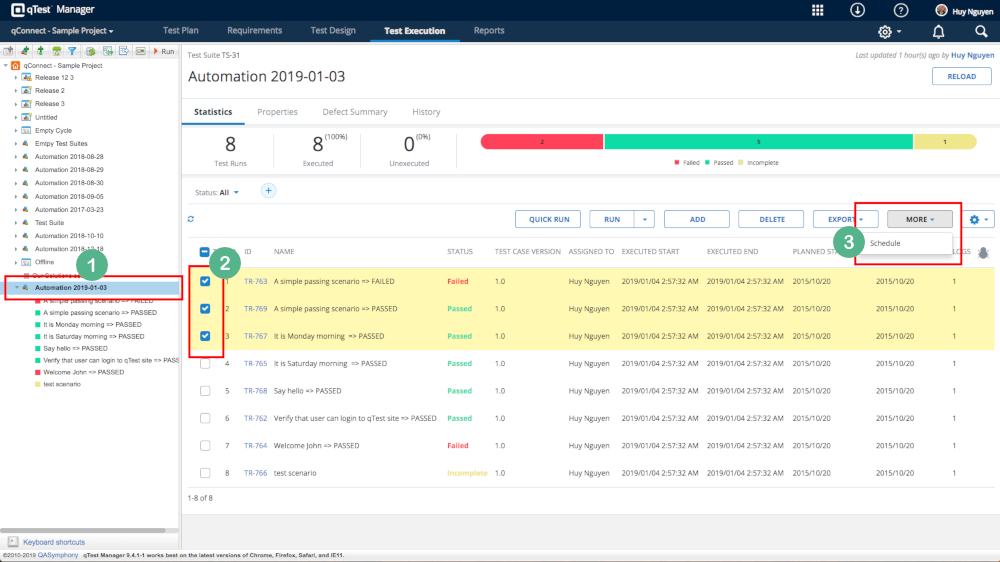This screenshot has height=562, width=1000.
Task: Choose Schedule from the More menu
Action: [x=885, y=243]
